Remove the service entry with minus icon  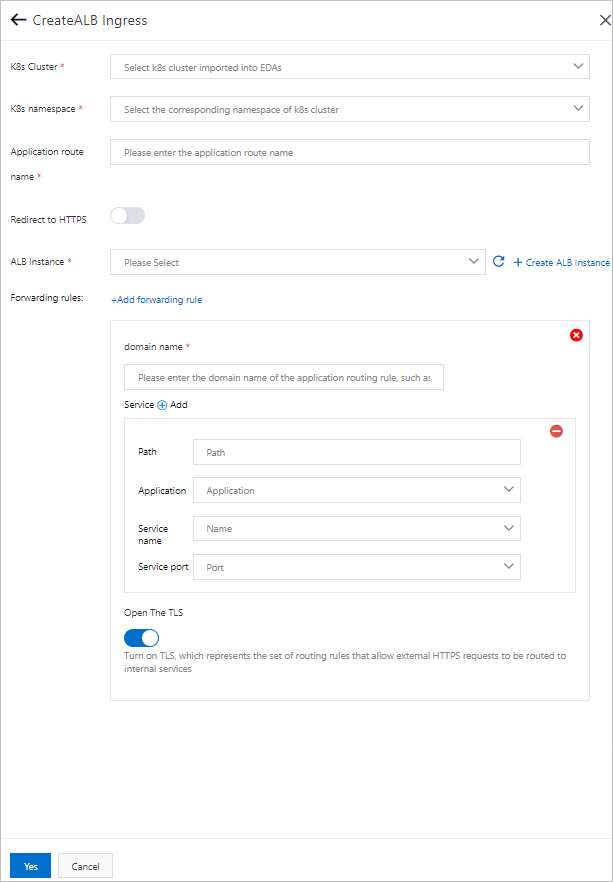coord(557,431)
